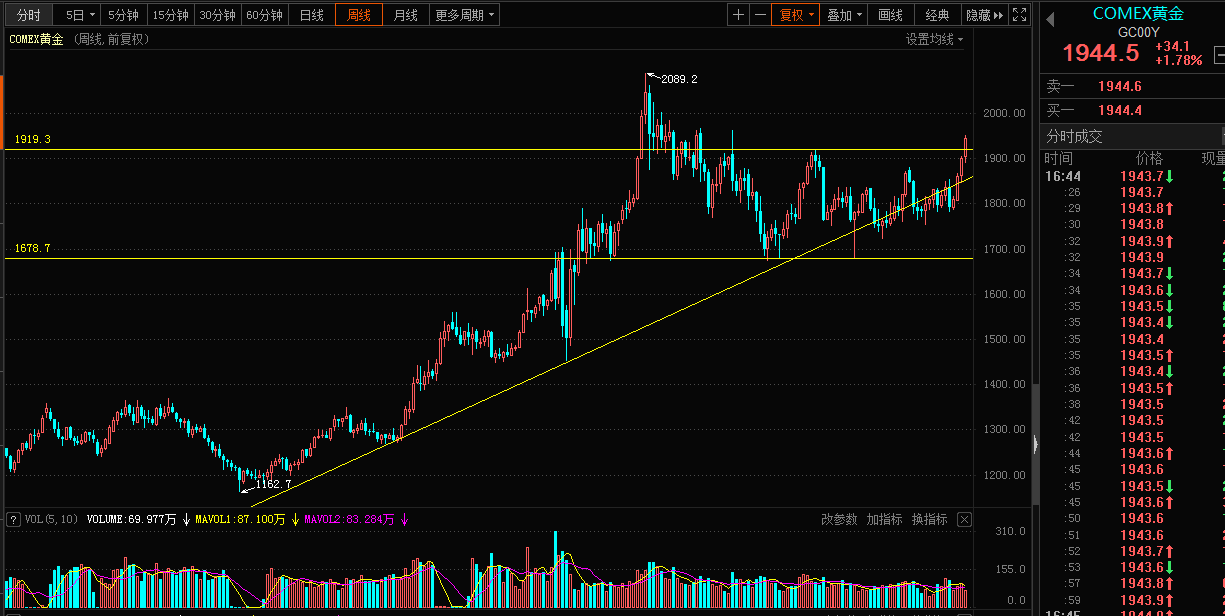Click the 2089.2 high price marker
Screen dimensions: 1225x616
[x=679, y=79]
